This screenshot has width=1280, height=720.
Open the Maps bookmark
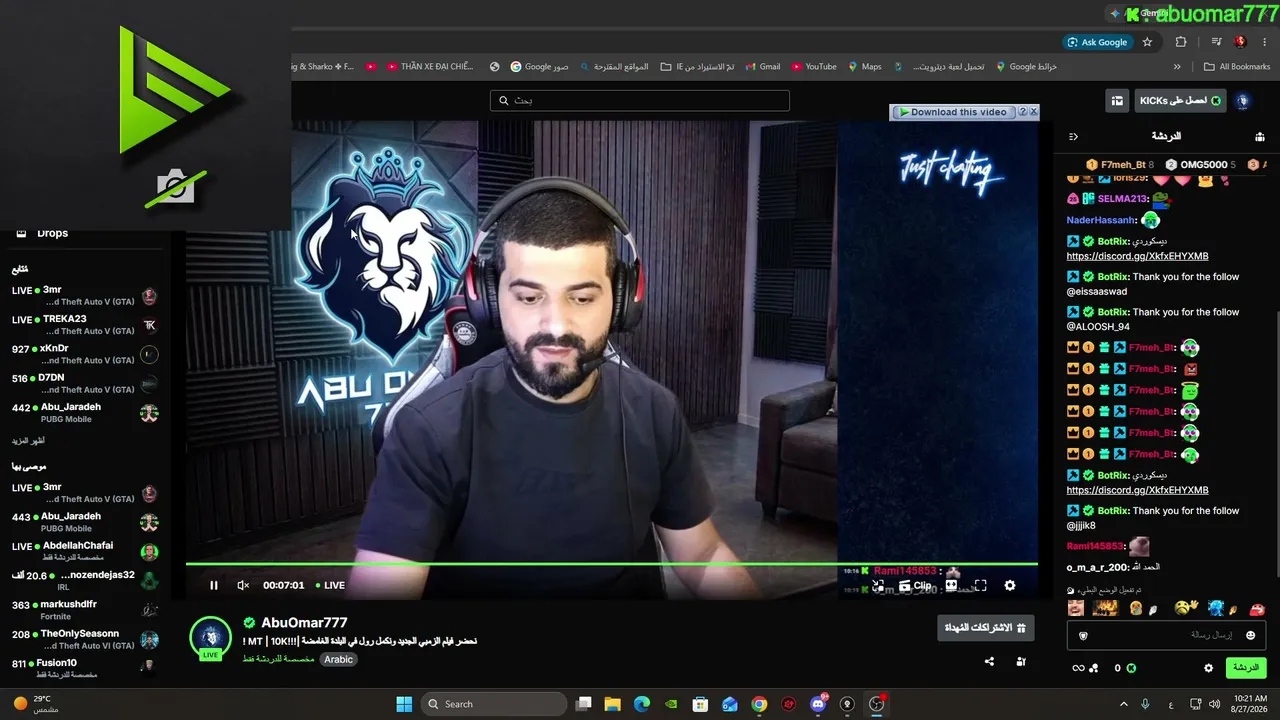pos(865,67)
